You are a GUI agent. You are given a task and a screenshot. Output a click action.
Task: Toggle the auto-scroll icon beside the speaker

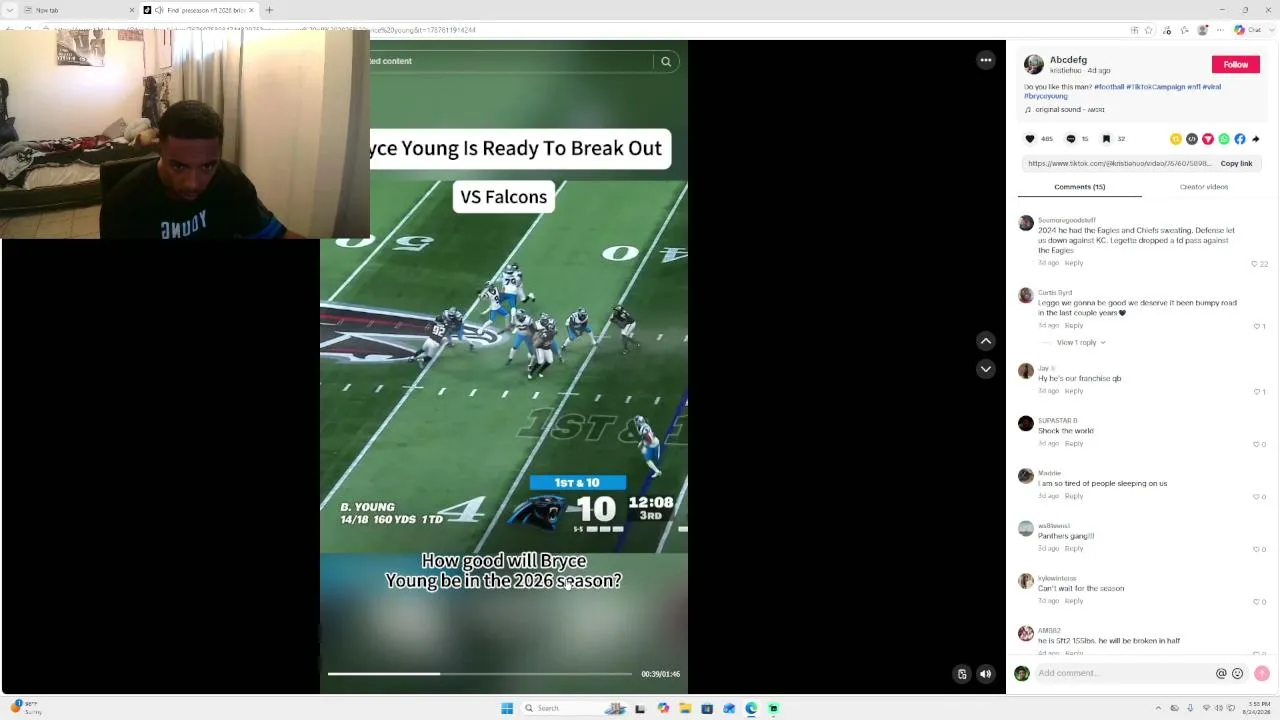tap(962, 674)
